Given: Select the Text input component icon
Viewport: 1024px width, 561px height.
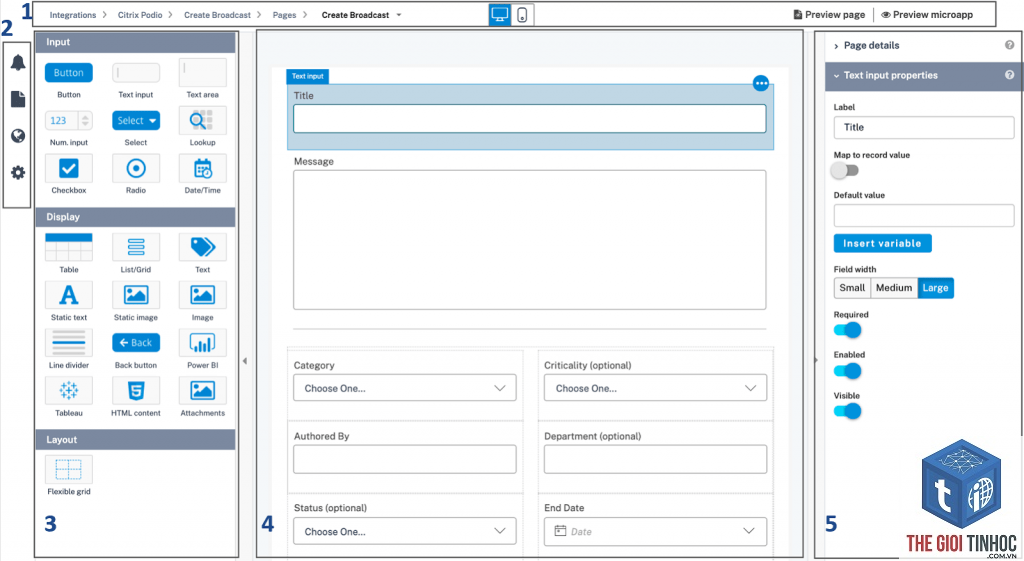Looking at the screenshot, I should [136, 72].
